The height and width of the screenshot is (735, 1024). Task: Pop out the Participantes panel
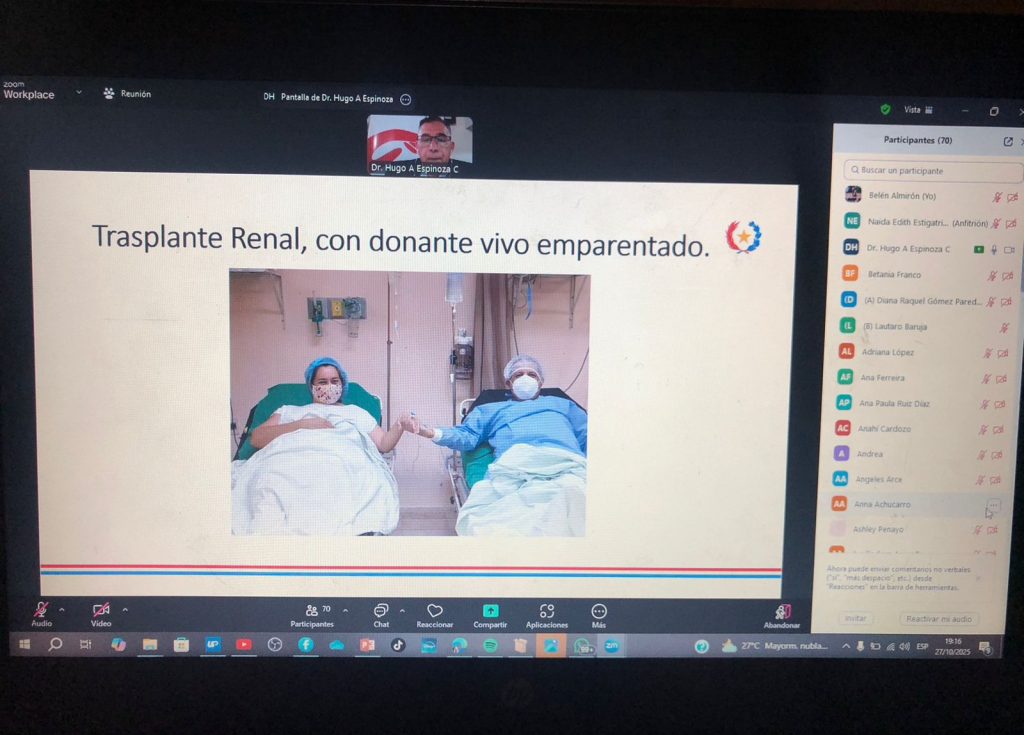pyautogui.click(x=1007, y=141)
